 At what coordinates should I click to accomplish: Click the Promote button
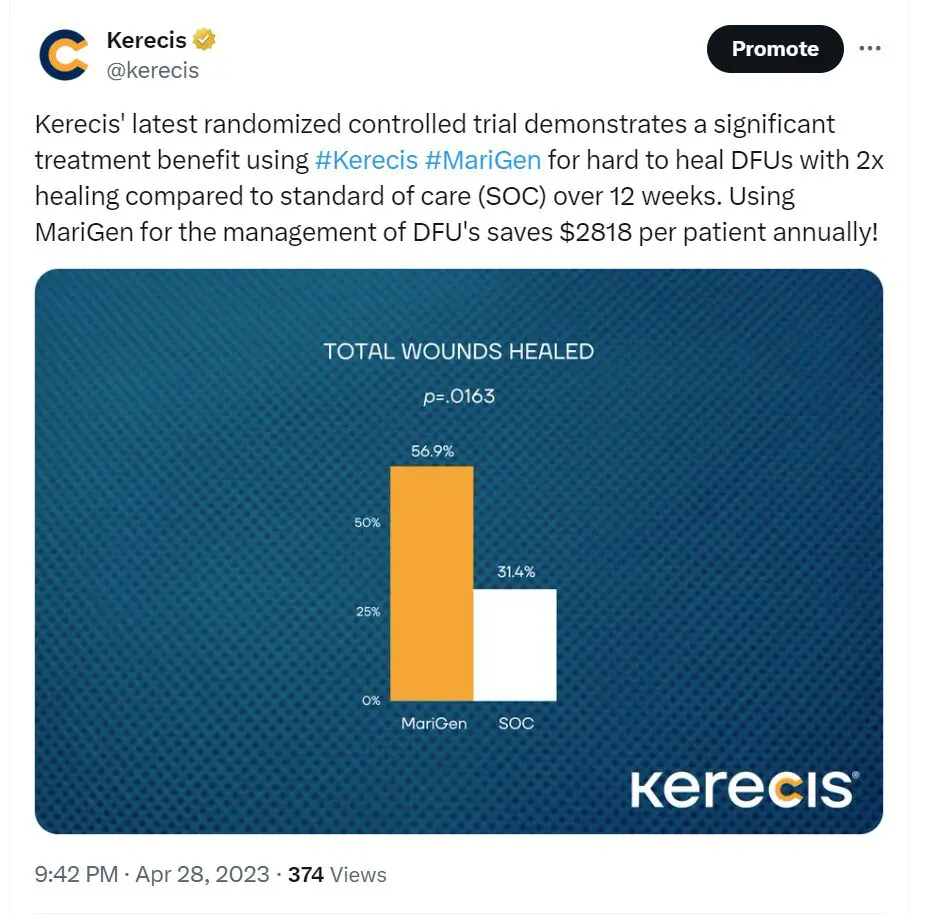click(x=775, y=49)
